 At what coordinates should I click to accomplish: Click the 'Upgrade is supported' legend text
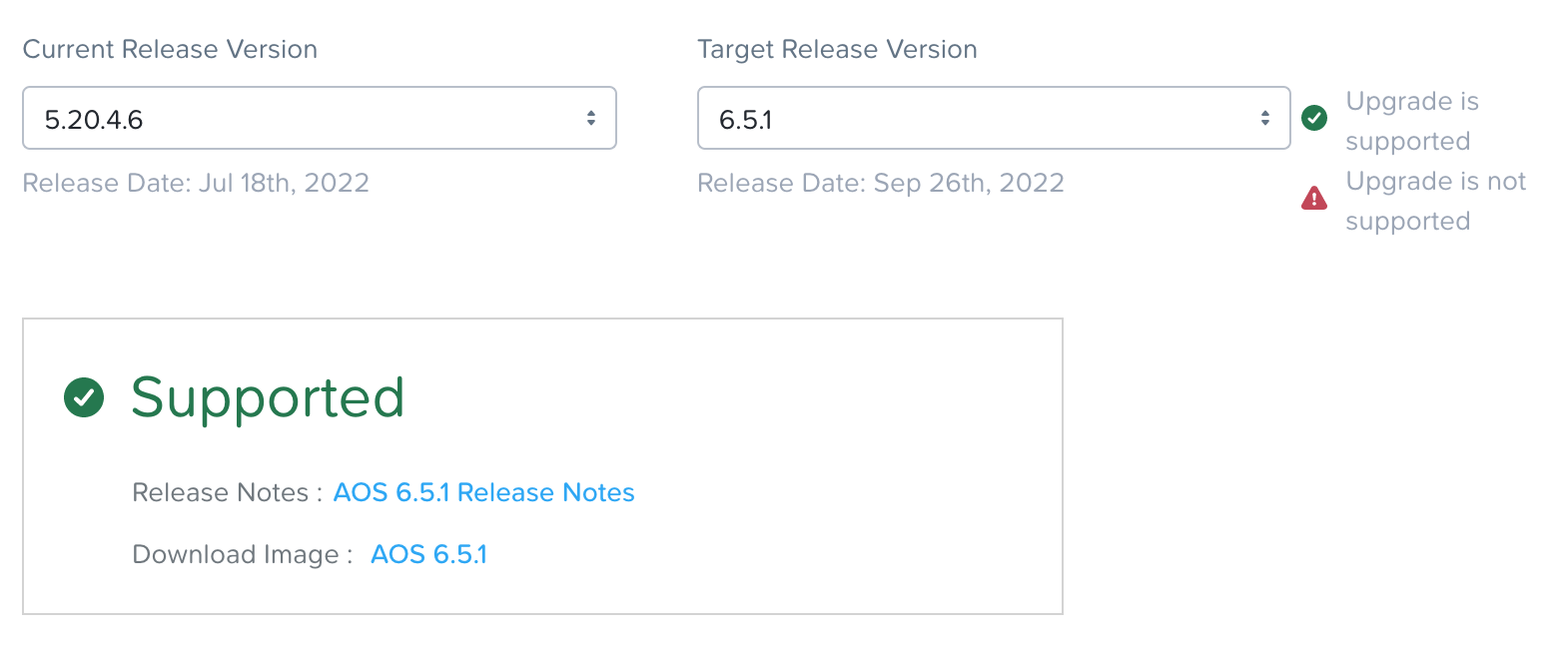(1412, 121)
